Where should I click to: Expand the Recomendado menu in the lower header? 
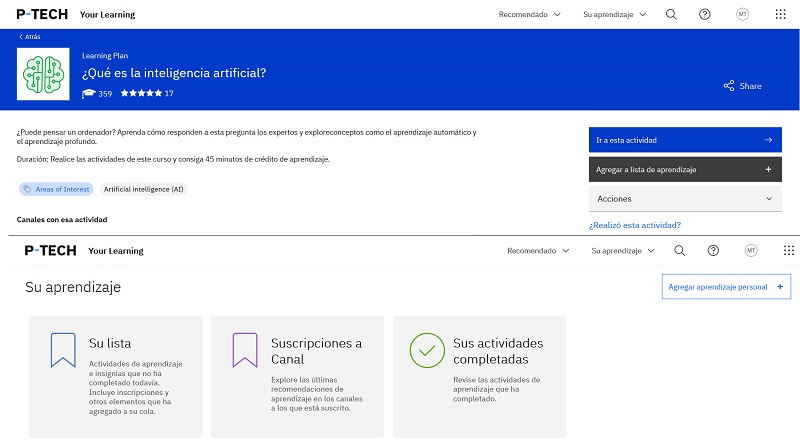[538, 251]
